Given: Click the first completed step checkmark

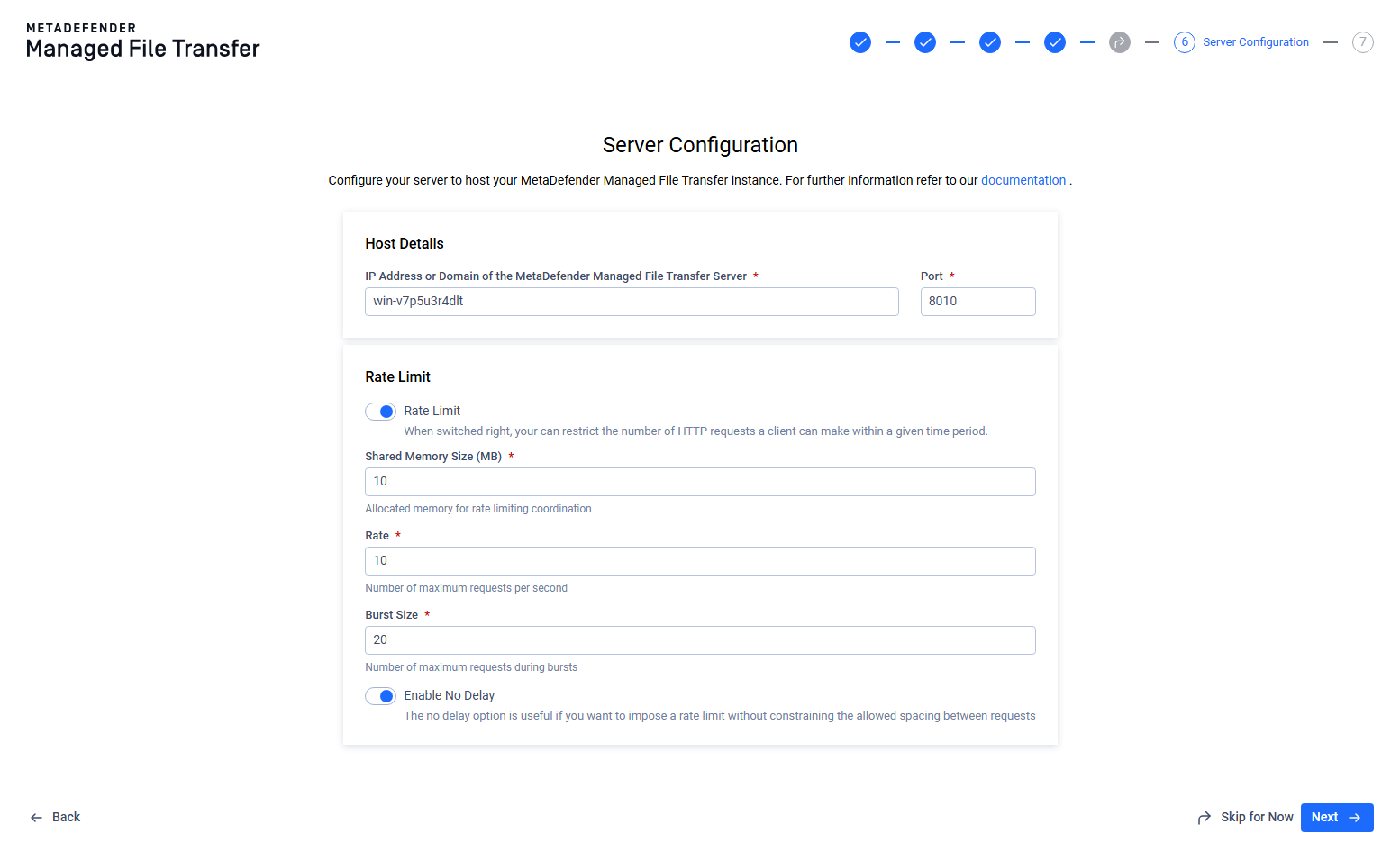Looking at the screenshot, I should pos(860,42).
